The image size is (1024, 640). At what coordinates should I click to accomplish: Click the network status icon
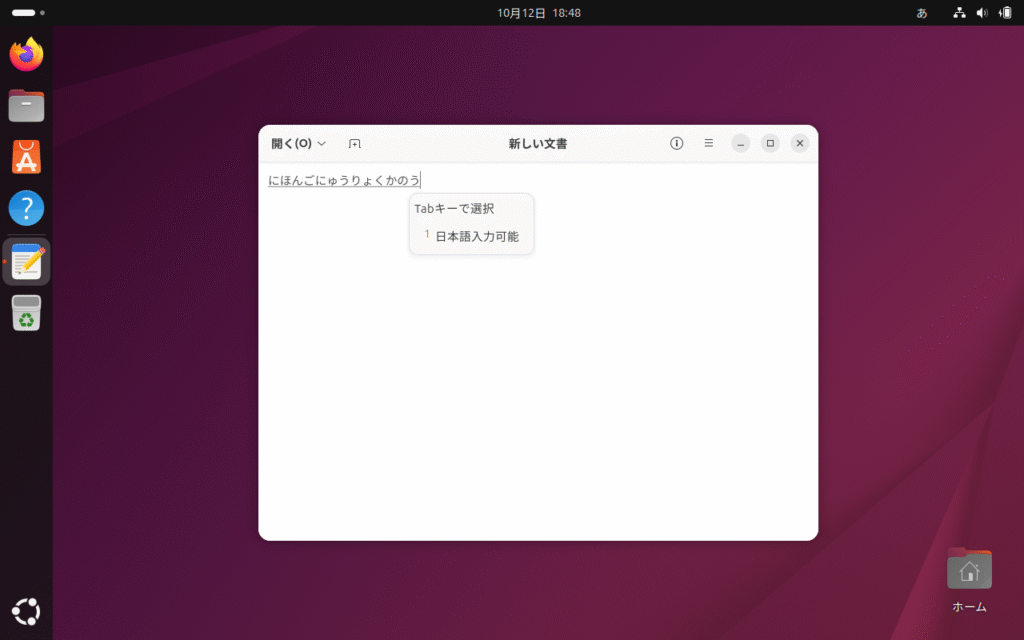tap(959, 13)
